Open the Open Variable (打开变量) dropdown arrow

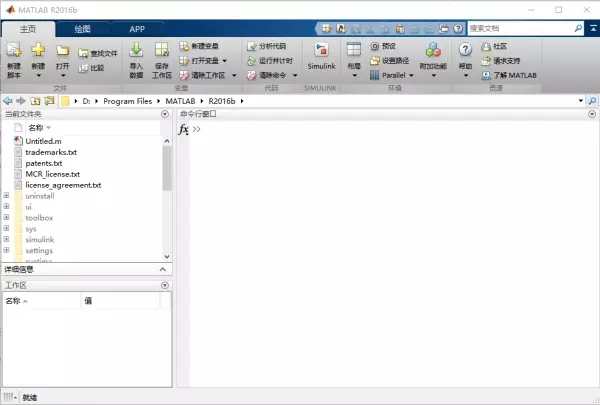[x=225, y=61]
